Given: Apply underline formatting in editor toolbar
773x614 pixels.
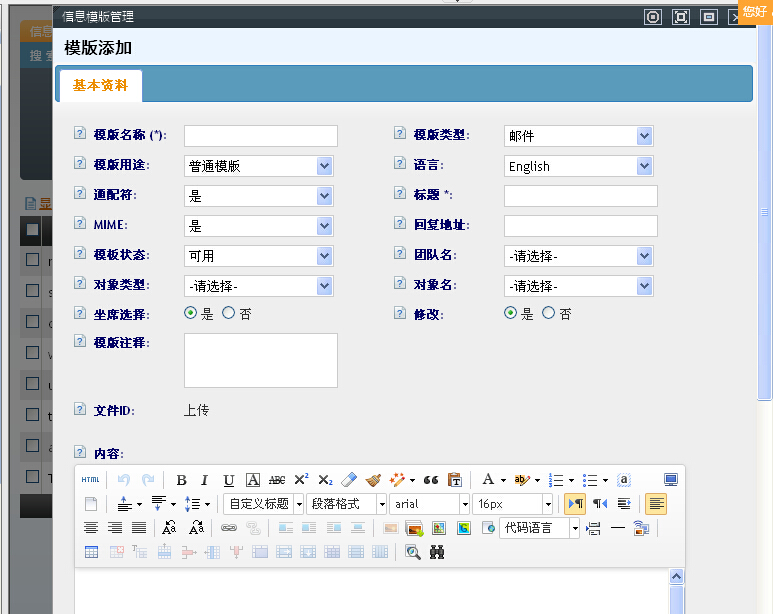Looking at the screenshot, I should coord(229,480).
